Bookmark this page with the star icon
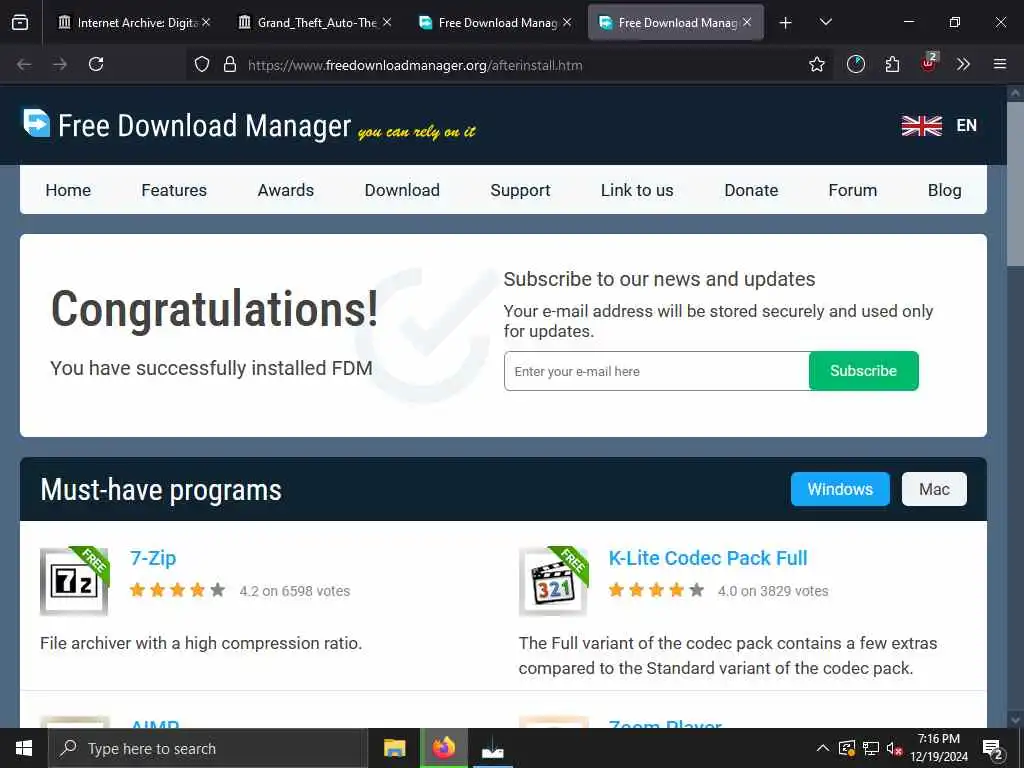 tap(816, 64)
